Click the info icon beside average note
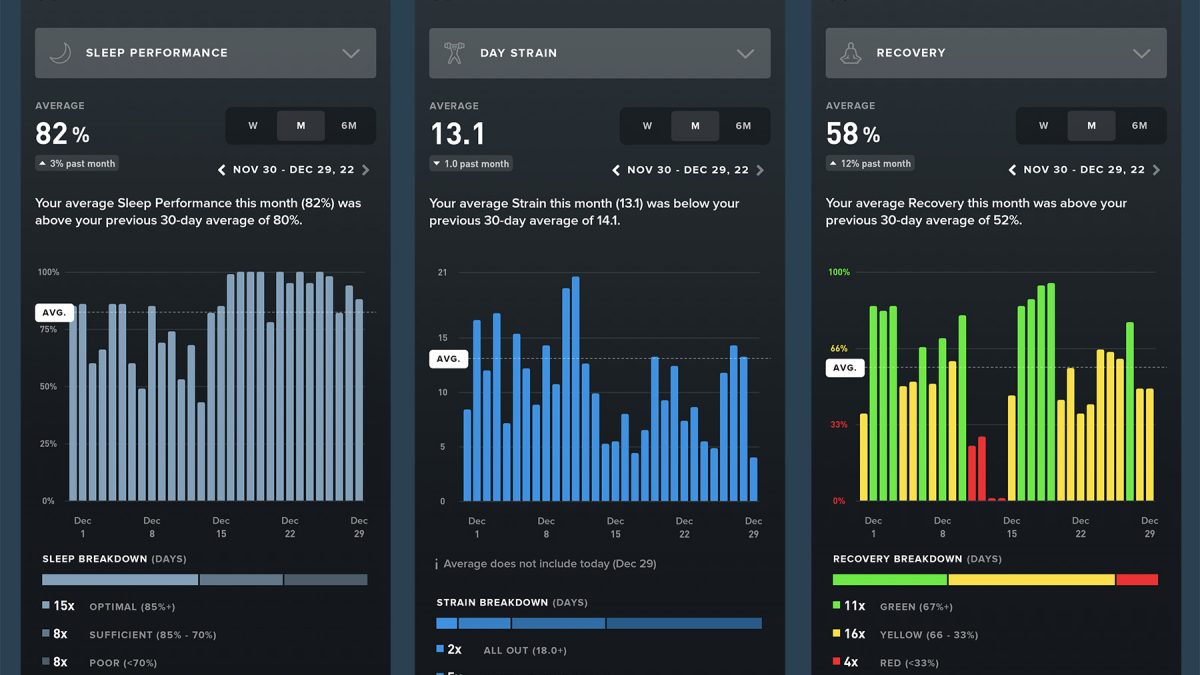Image resolution: width=1200 pixels, height=675 pixels. 436,564
